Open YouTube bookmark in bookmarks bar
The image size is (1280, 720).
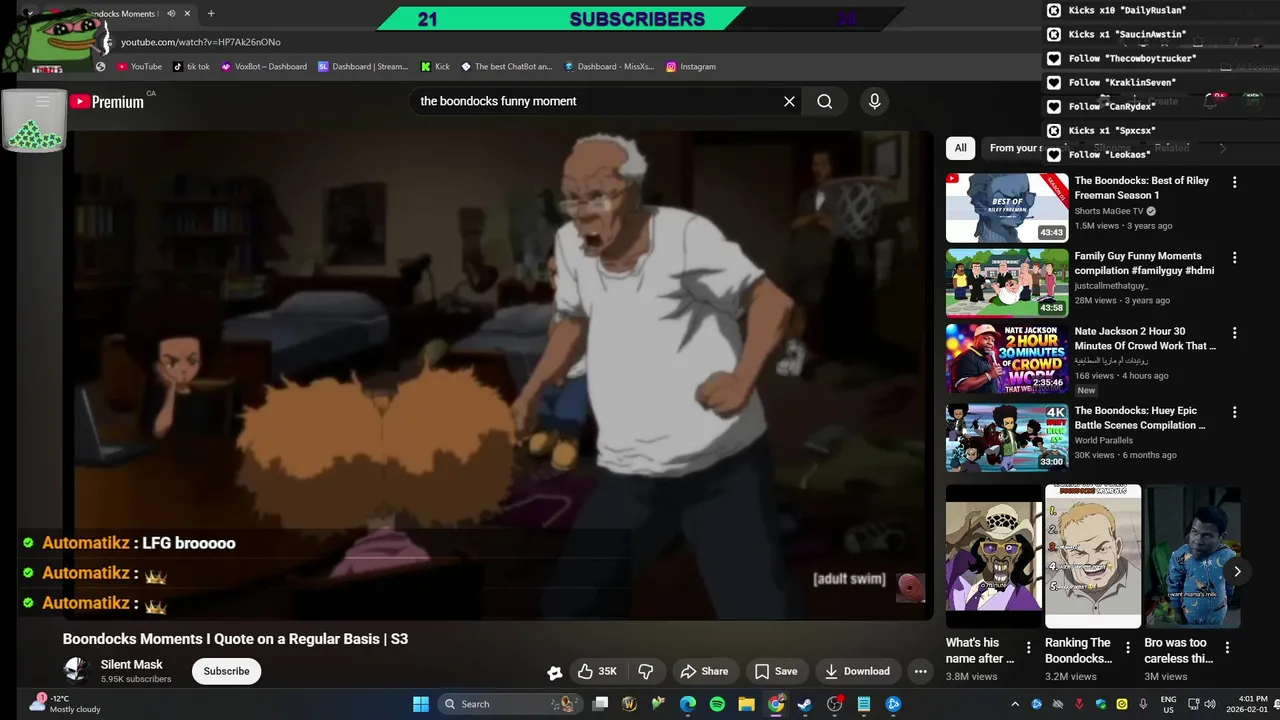[x=139, y=66]
